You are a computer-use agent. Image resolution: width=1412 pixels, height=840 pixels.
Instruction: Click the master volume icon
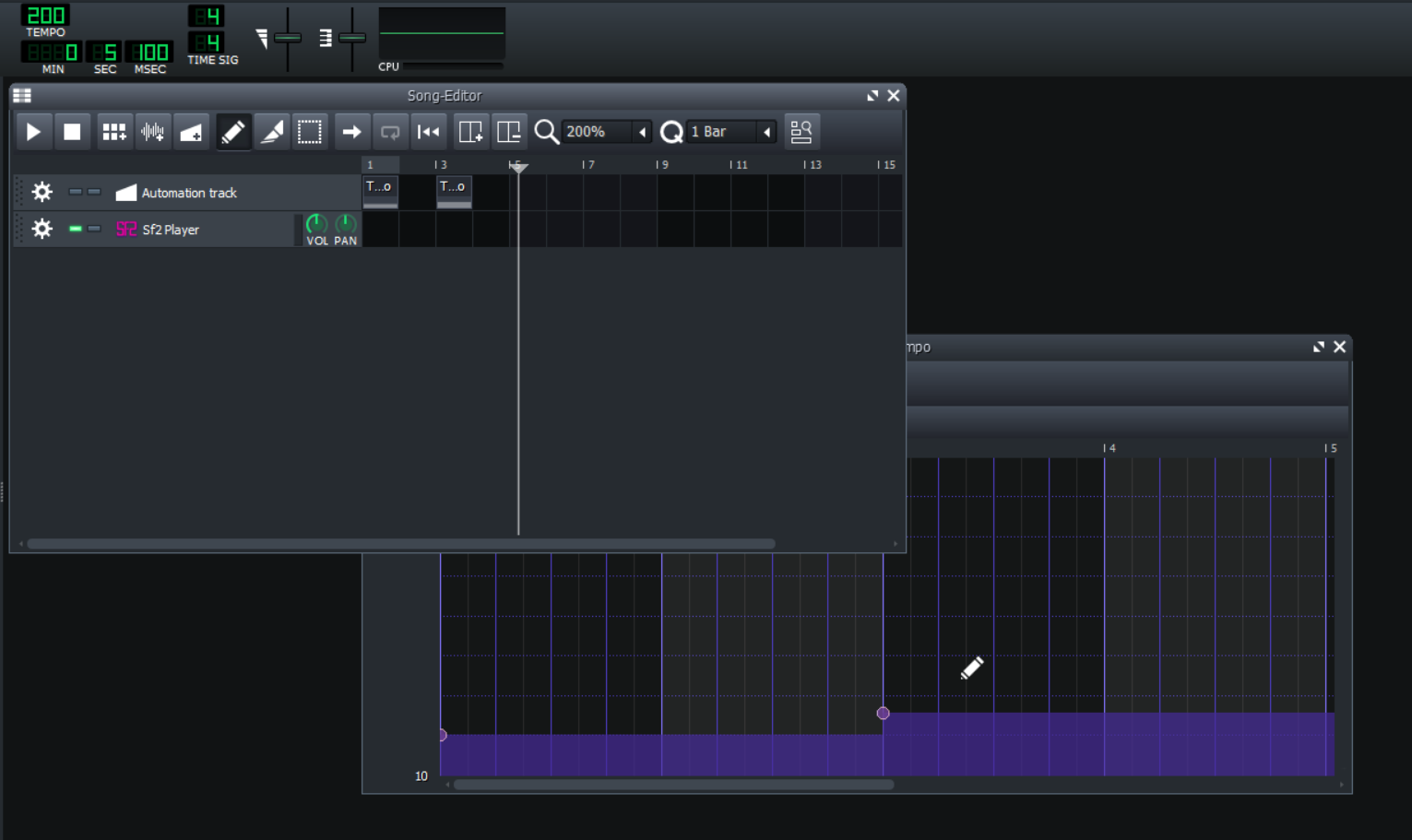pyautogui.click(x=262, y=39)
